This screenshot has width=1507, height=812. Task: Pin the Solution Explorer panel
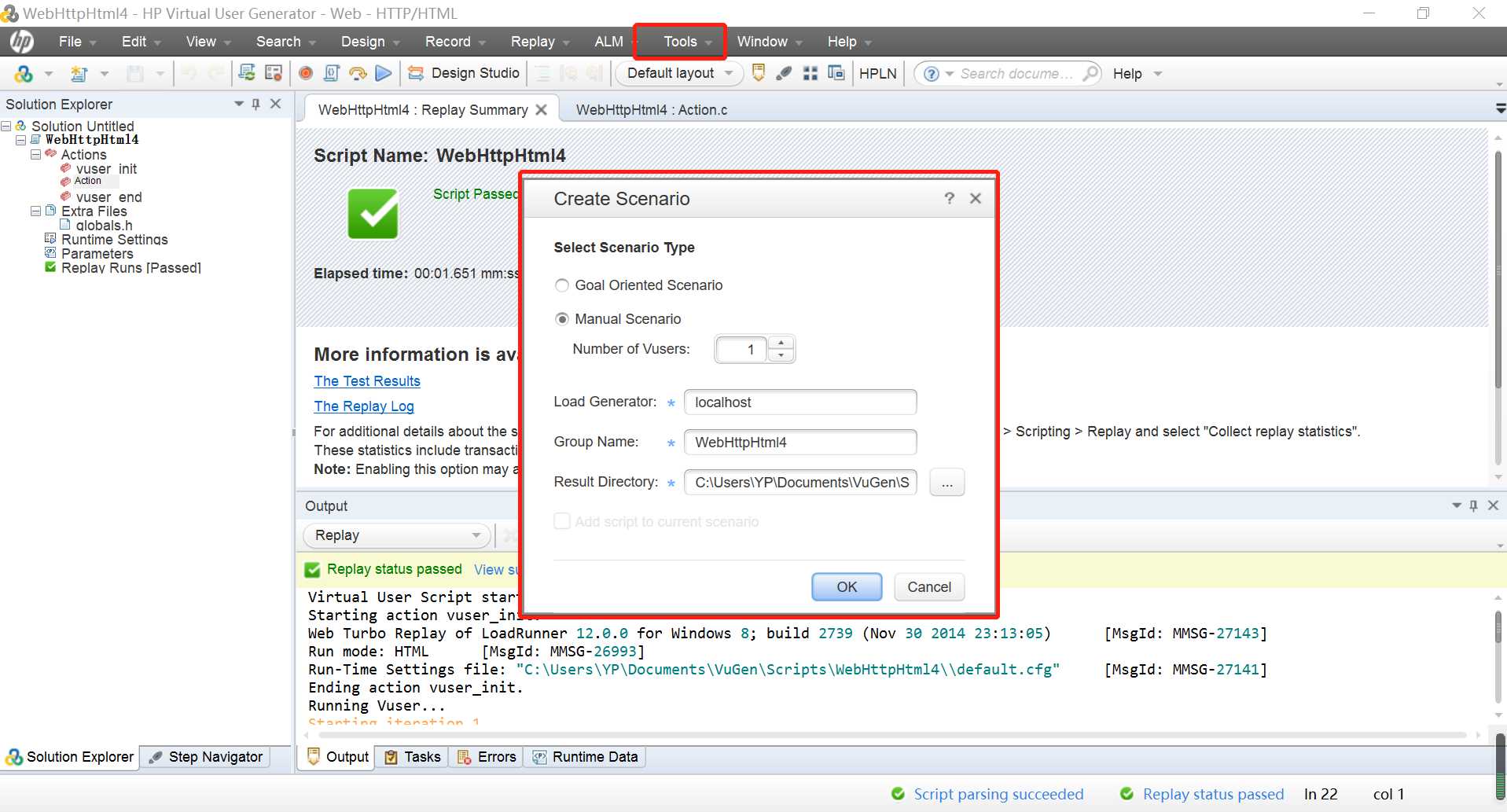[255, 104]
